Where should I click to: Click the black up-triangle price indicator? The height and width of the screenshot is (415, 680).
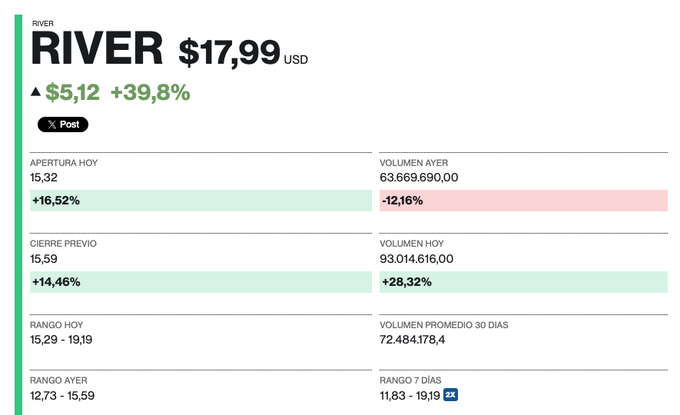click(x=36, y=93)
